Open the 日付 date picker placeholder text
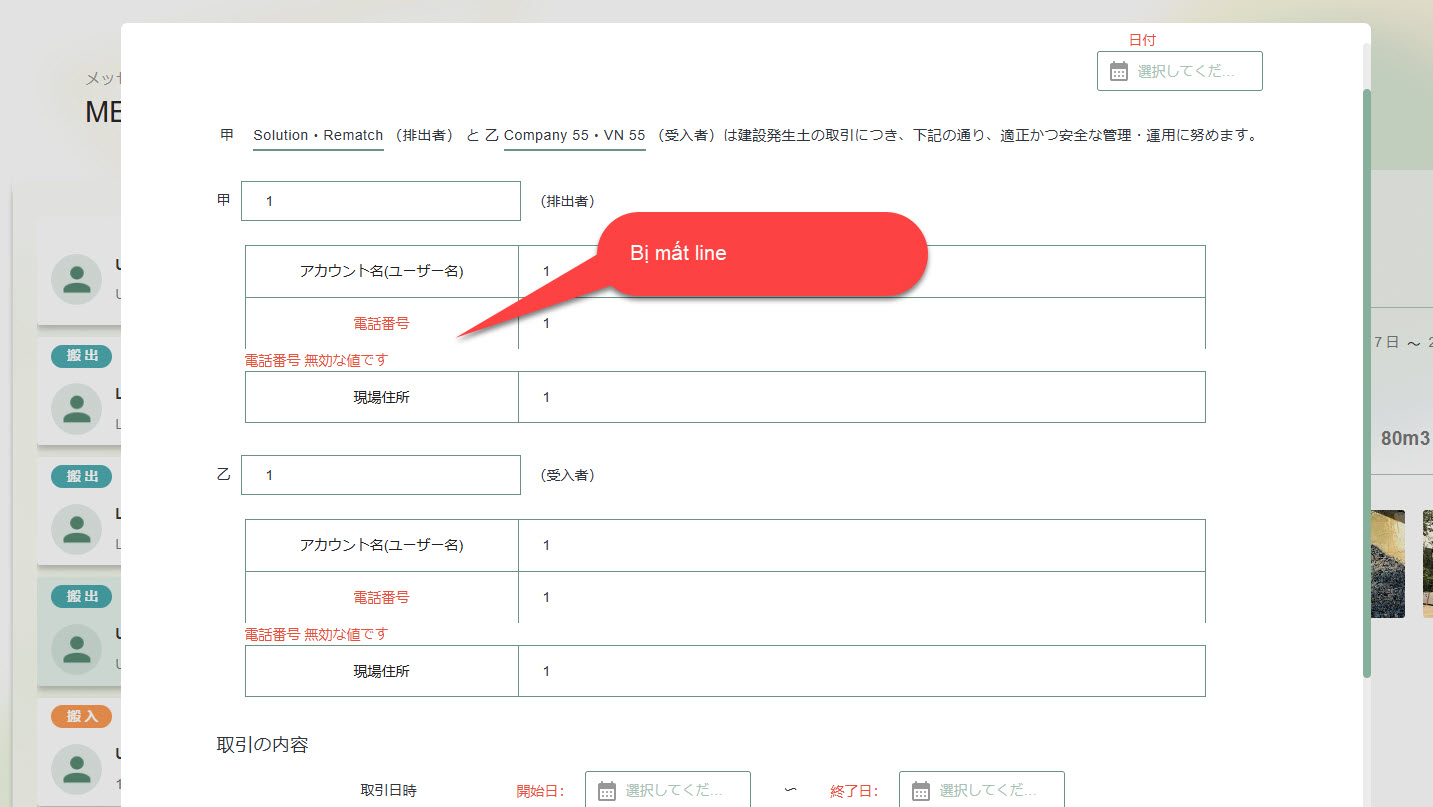This screenshot has width=1433, height=807. coord(1186,72)
